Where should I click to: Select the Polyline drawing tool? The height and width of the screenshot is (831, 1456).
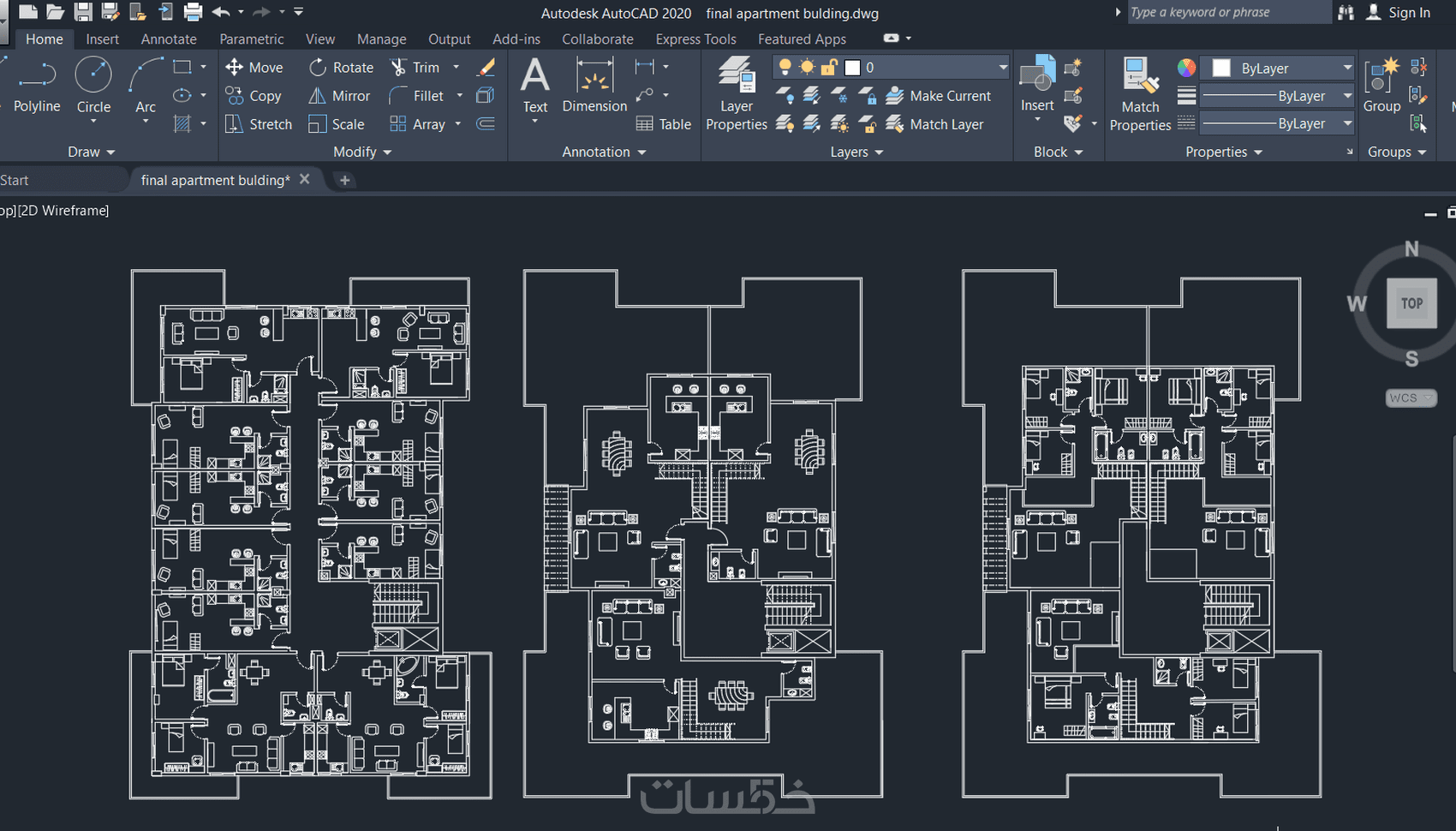[x=37, y=87]
